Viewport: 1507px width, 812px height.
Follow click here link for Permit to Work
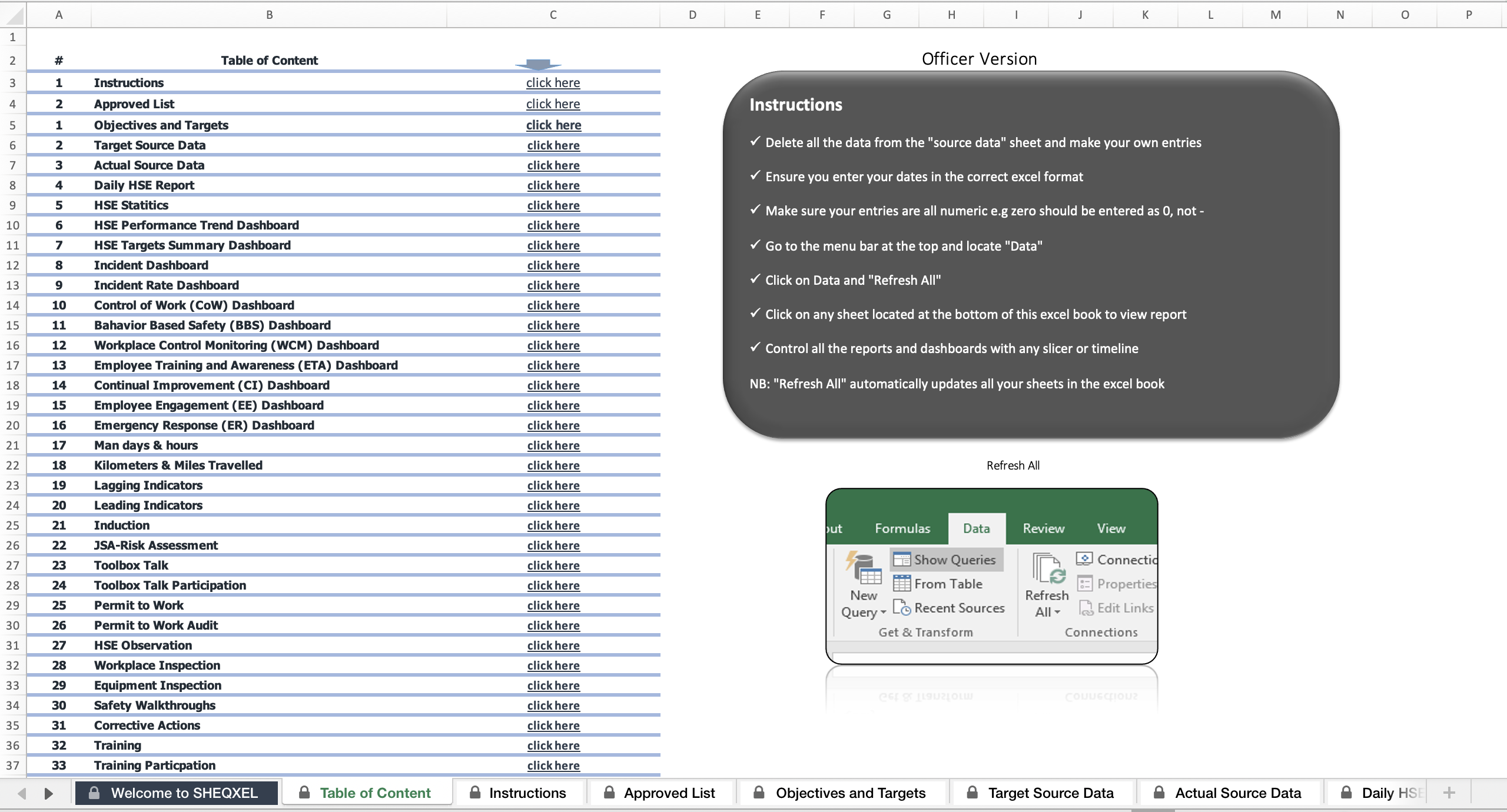click(553, 605)
